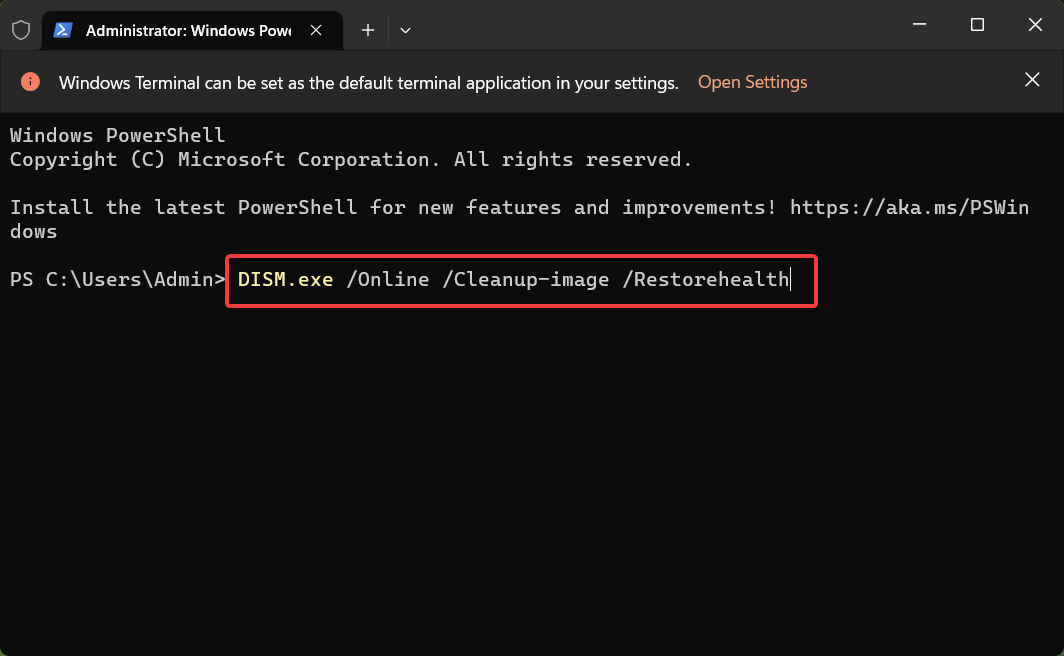Close the Windows Terminal window
The width and height of the screenshot is (1064, 656).
(x=1035, y=24)
